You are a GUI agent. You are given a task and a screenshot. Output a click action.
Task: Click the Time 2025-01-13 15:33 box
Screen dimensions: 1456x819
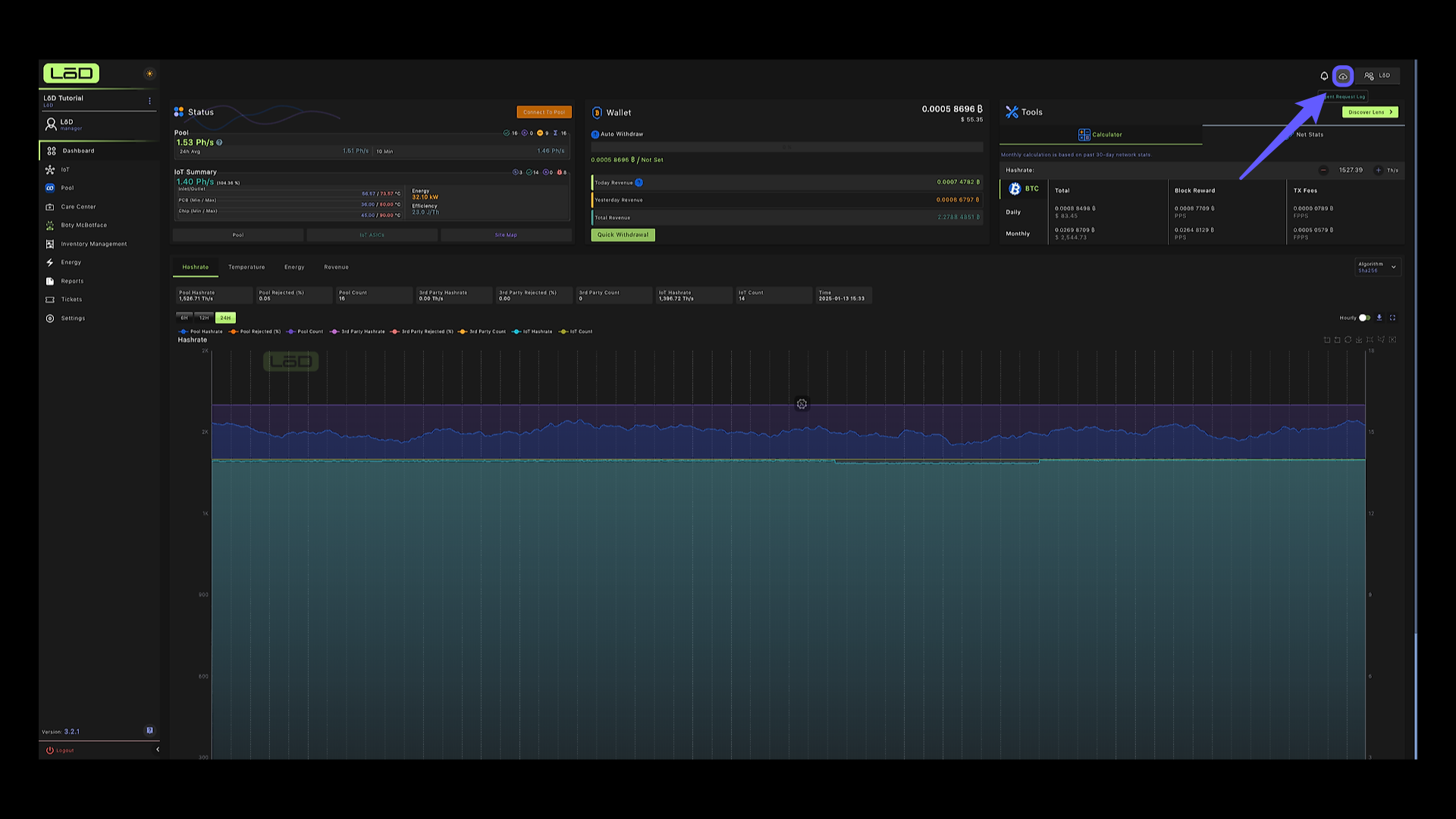click(x=844, y=296)
